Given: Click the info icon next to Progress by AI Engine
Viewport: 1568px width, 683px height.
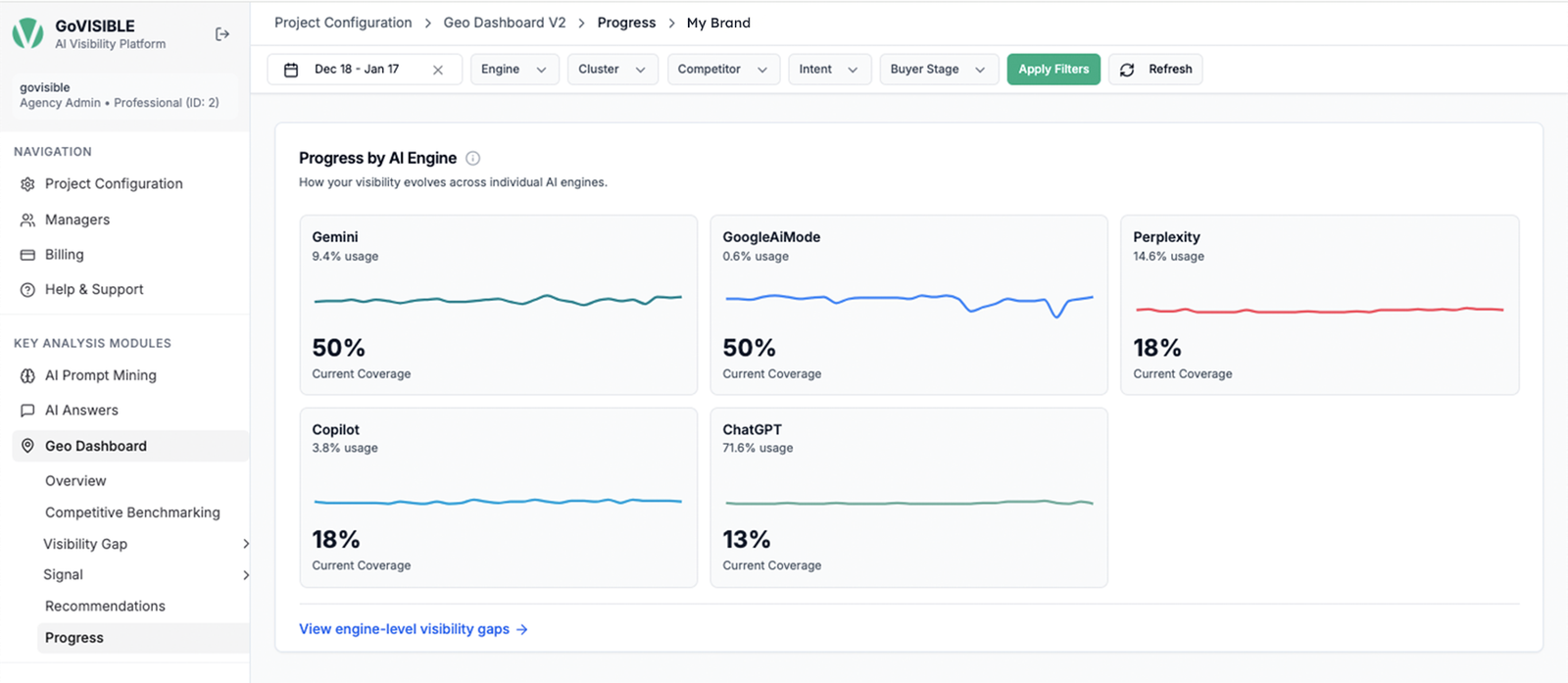Looking at the screenshot, I should click(472, 158).
